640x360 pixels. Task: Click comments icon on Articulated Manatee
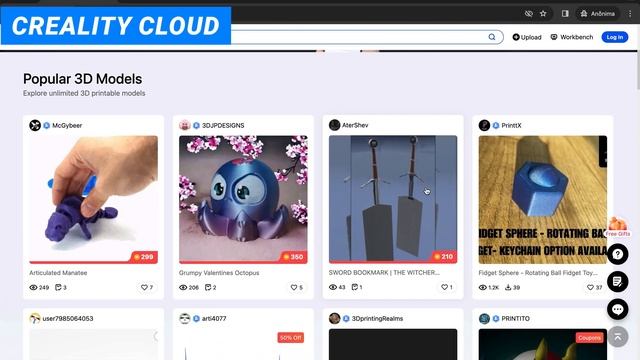point(58,287)
